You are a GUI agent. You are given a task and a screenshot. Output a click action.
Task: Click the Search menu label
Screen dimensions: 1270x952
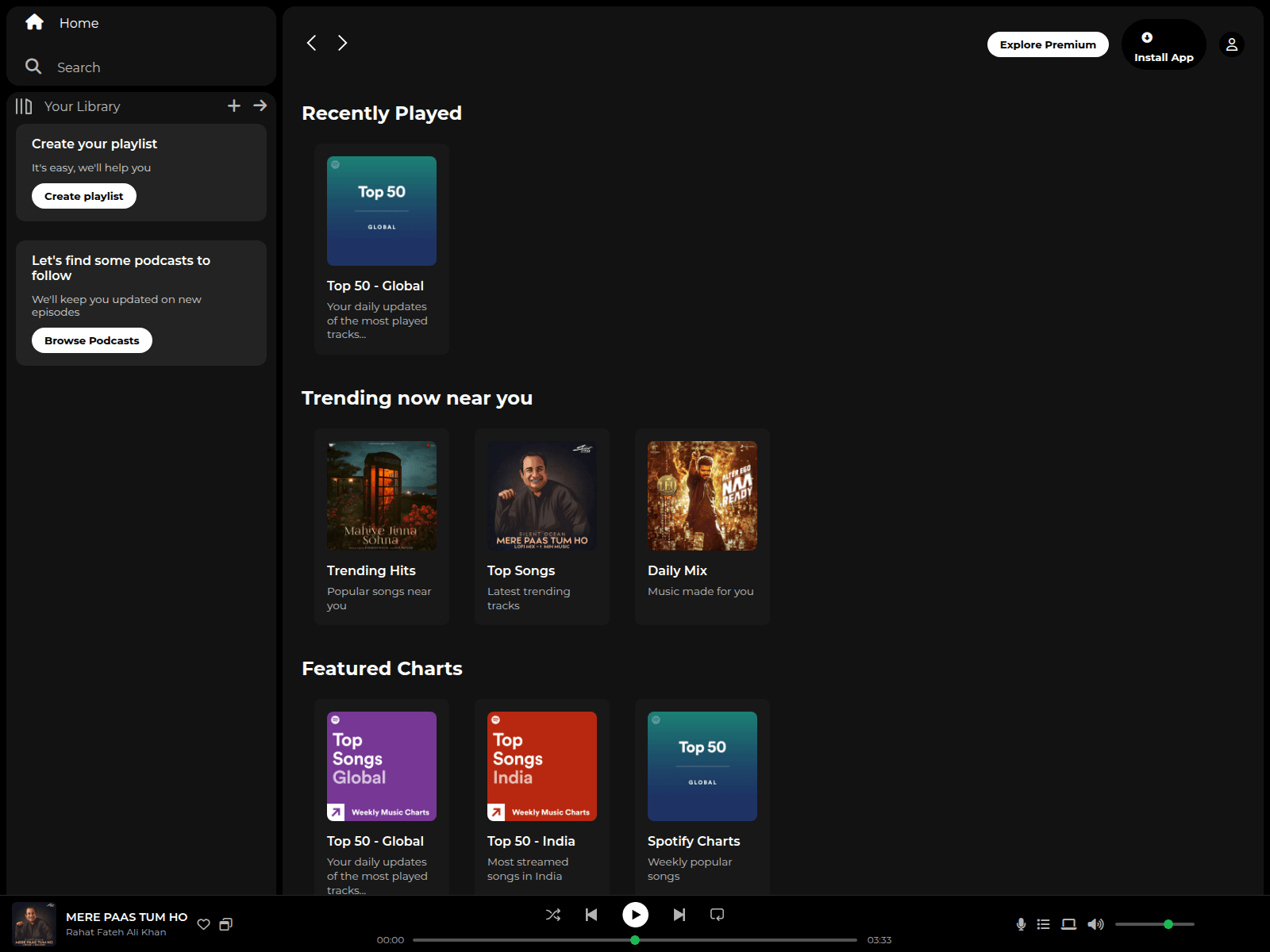pyautogui.click(x=79, y=67)
